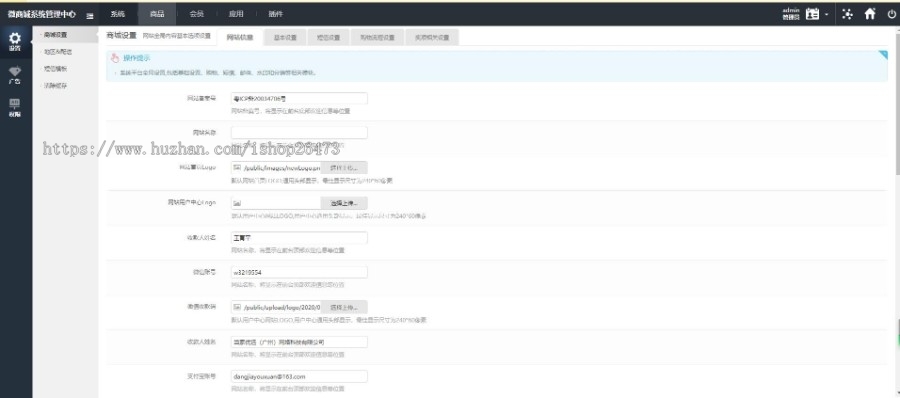The height and width of the screenshot is (398, 900).
Task: Focus the /public/upload/logo/2020 path field
Action: (276, 307)
